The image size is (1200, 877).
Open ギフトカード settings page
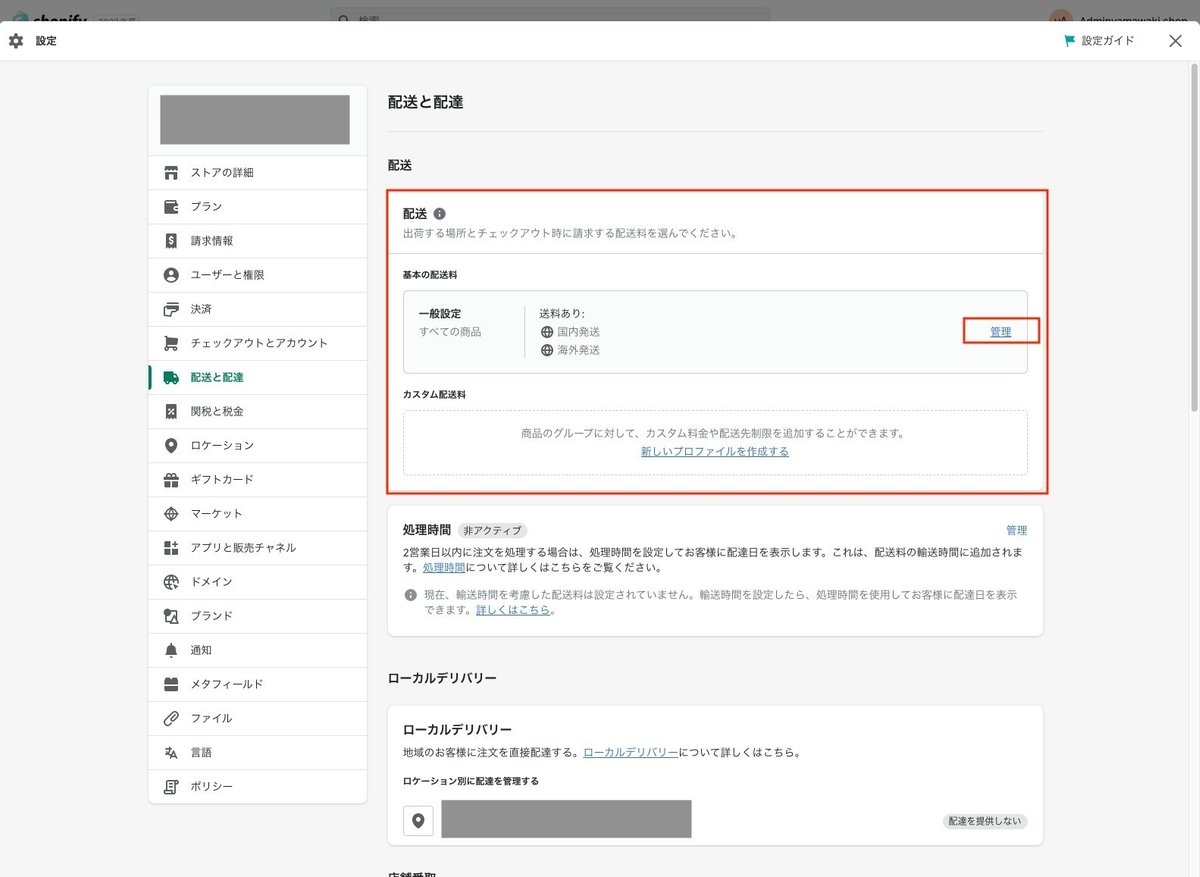click(258, 479)
